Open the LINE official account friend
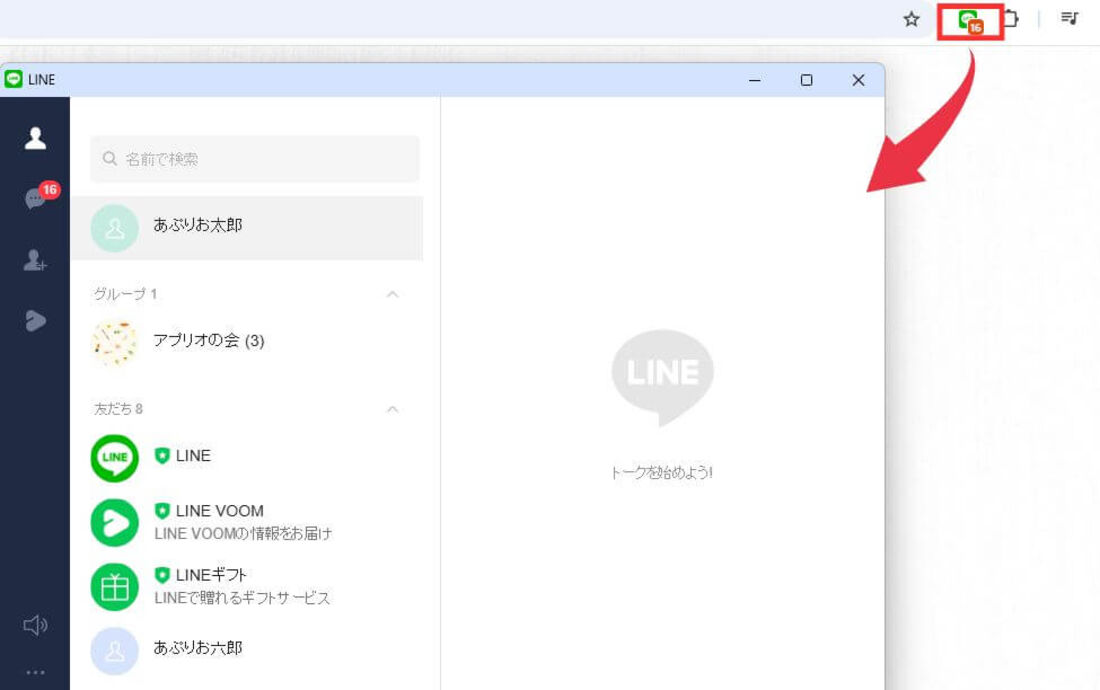Viewport: 1100px width, 690px height. point(247,458)
